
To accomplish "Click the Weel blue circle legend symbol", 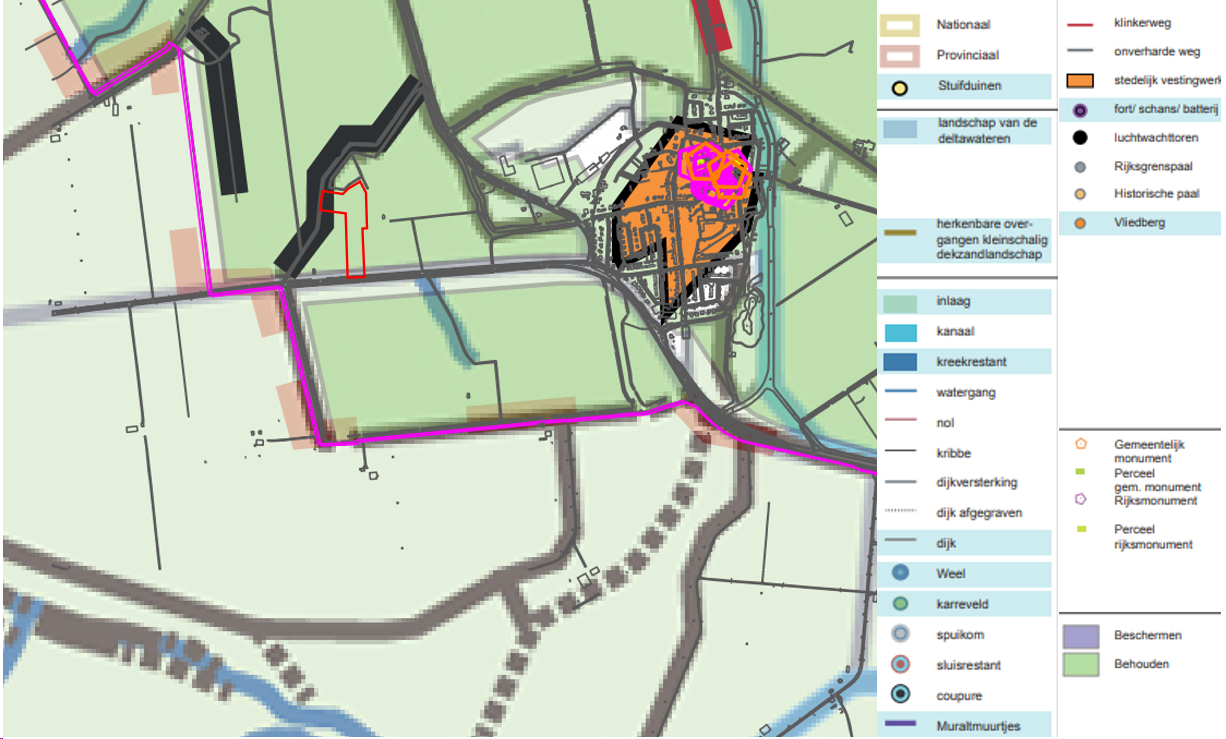I will coord(900,573).
